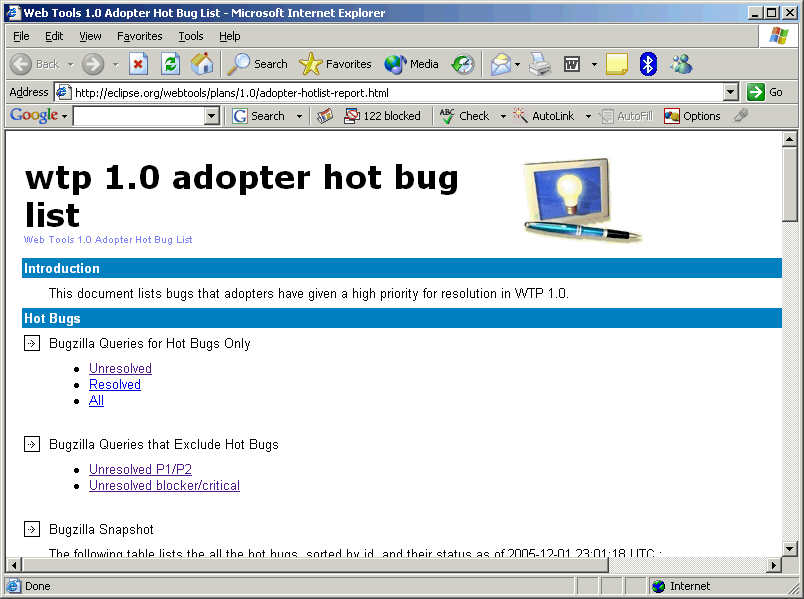Viewport: 804px width, 599px height.
Task: Stop page loading with red X icon
Action: 138,64
